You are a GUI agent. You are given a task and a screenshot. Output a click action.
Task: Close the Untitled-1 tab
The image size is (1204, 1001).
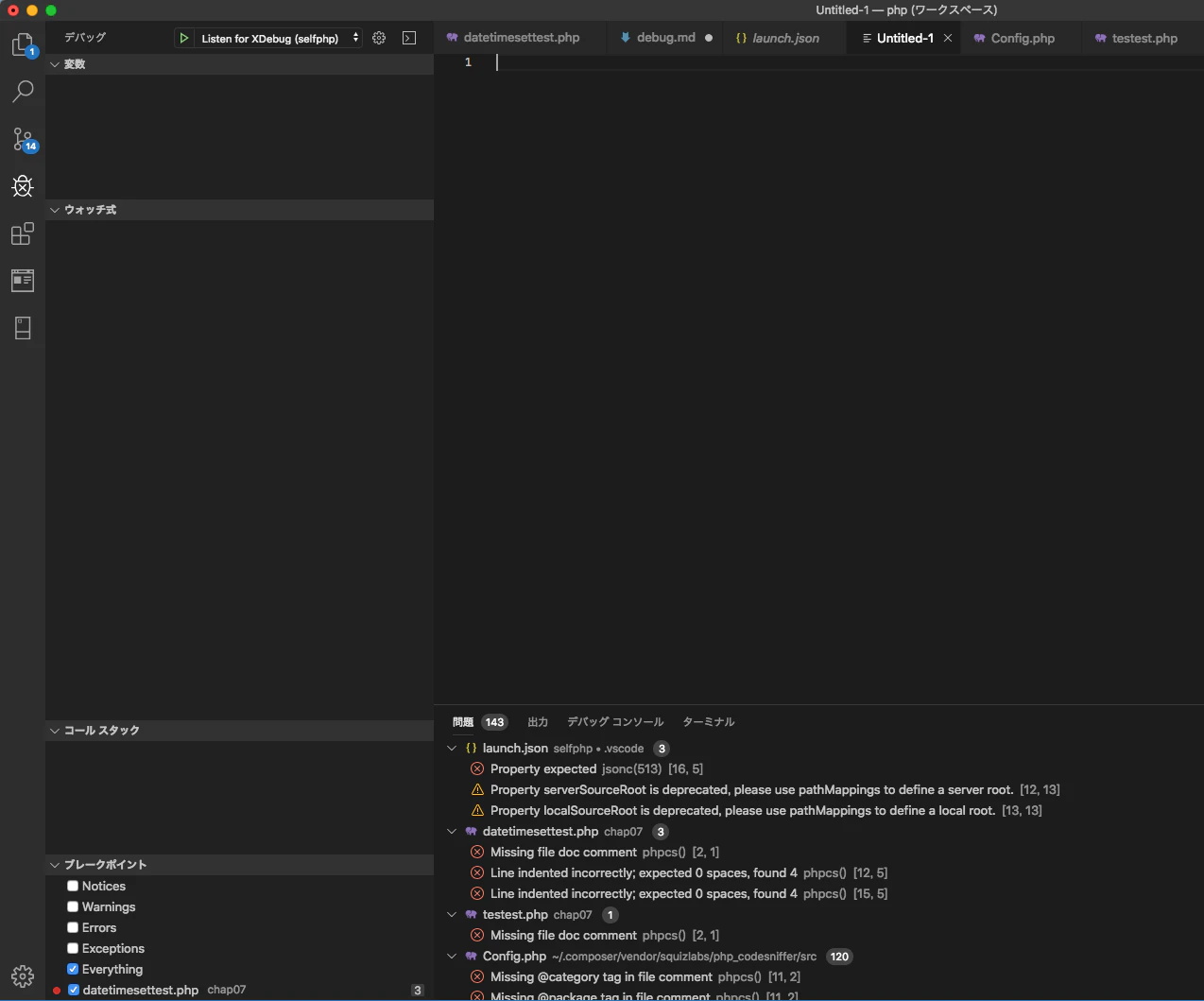point(948,38)
